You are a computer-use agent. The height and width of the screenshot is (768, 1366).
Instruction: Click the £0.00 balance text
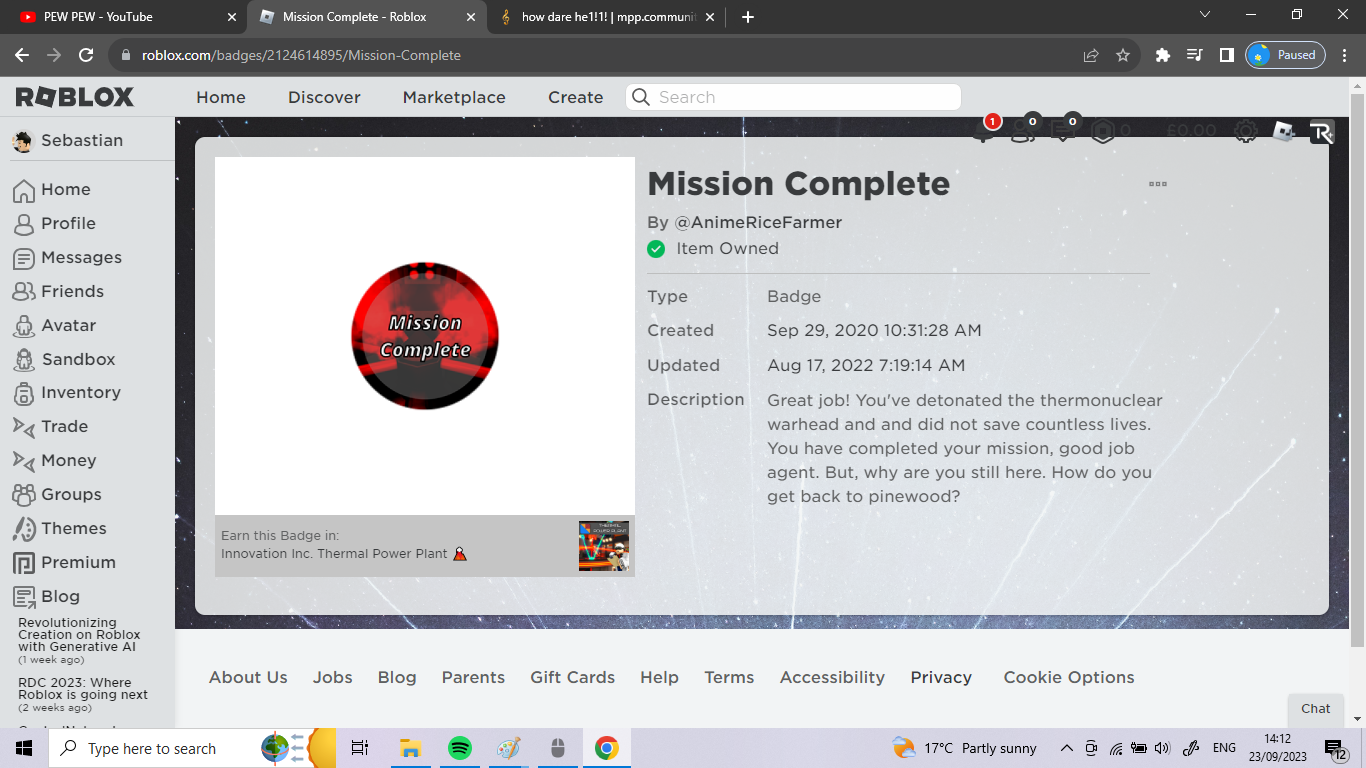(1191, 131)
